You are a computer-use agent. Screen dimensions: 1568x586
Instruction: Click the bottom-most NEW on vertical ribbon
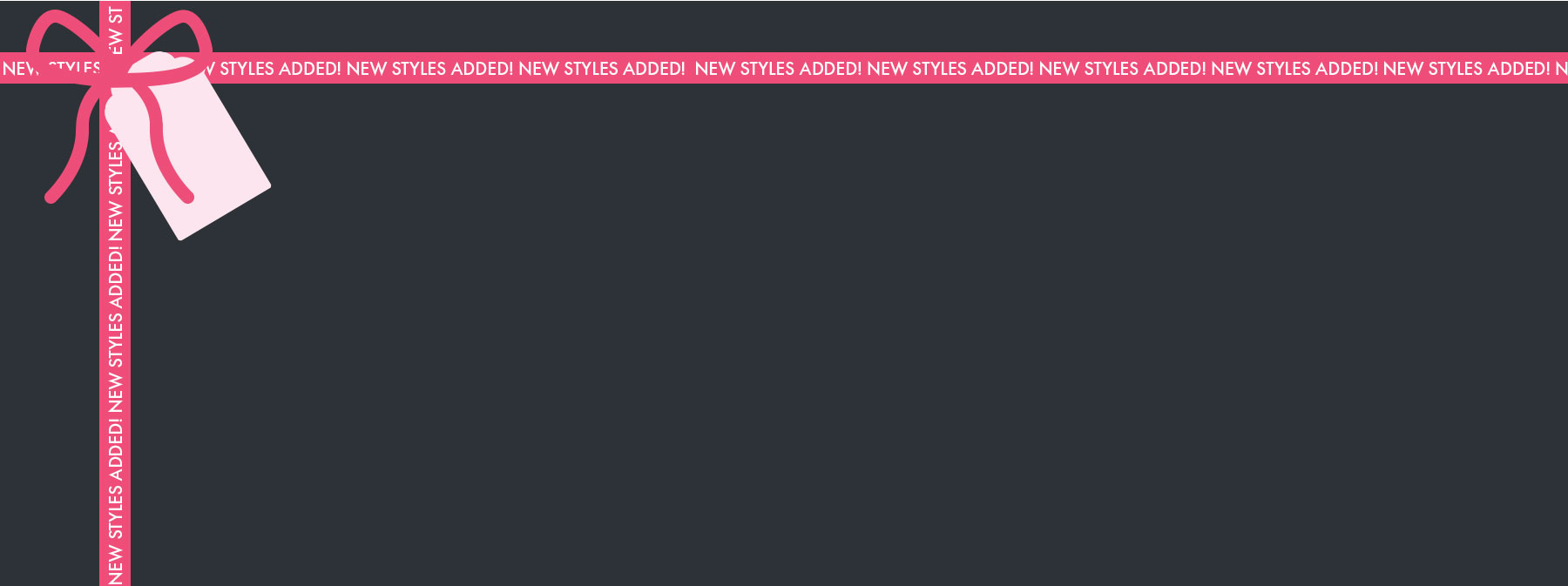pos(115,564)
